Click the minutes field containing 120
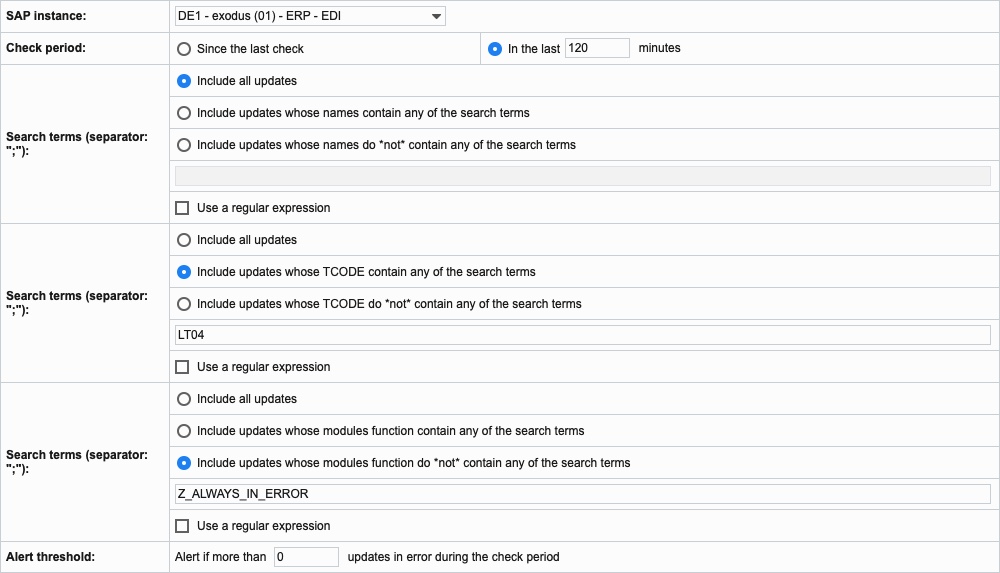 coord(597,48)
